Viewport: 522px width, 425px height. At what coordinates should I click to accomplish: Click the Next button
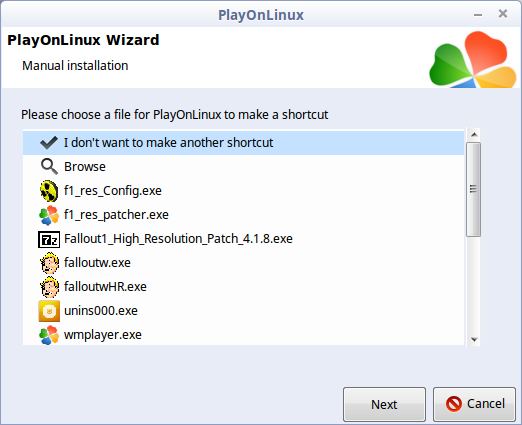[384, 404]
